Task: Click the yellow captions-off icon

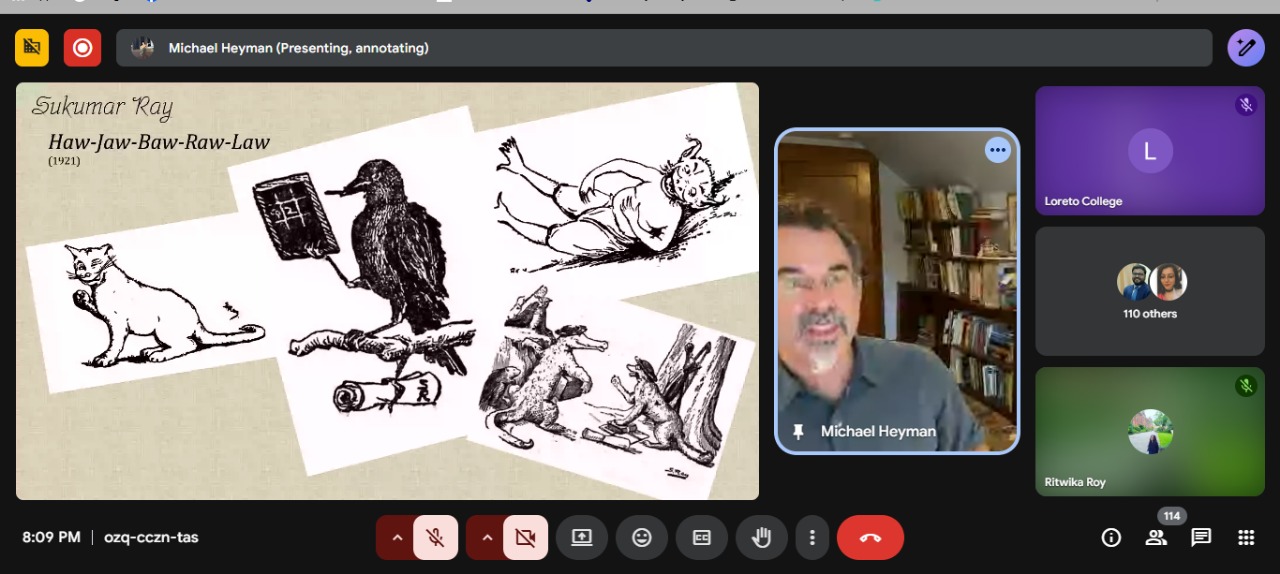Action: pos(32,47)
